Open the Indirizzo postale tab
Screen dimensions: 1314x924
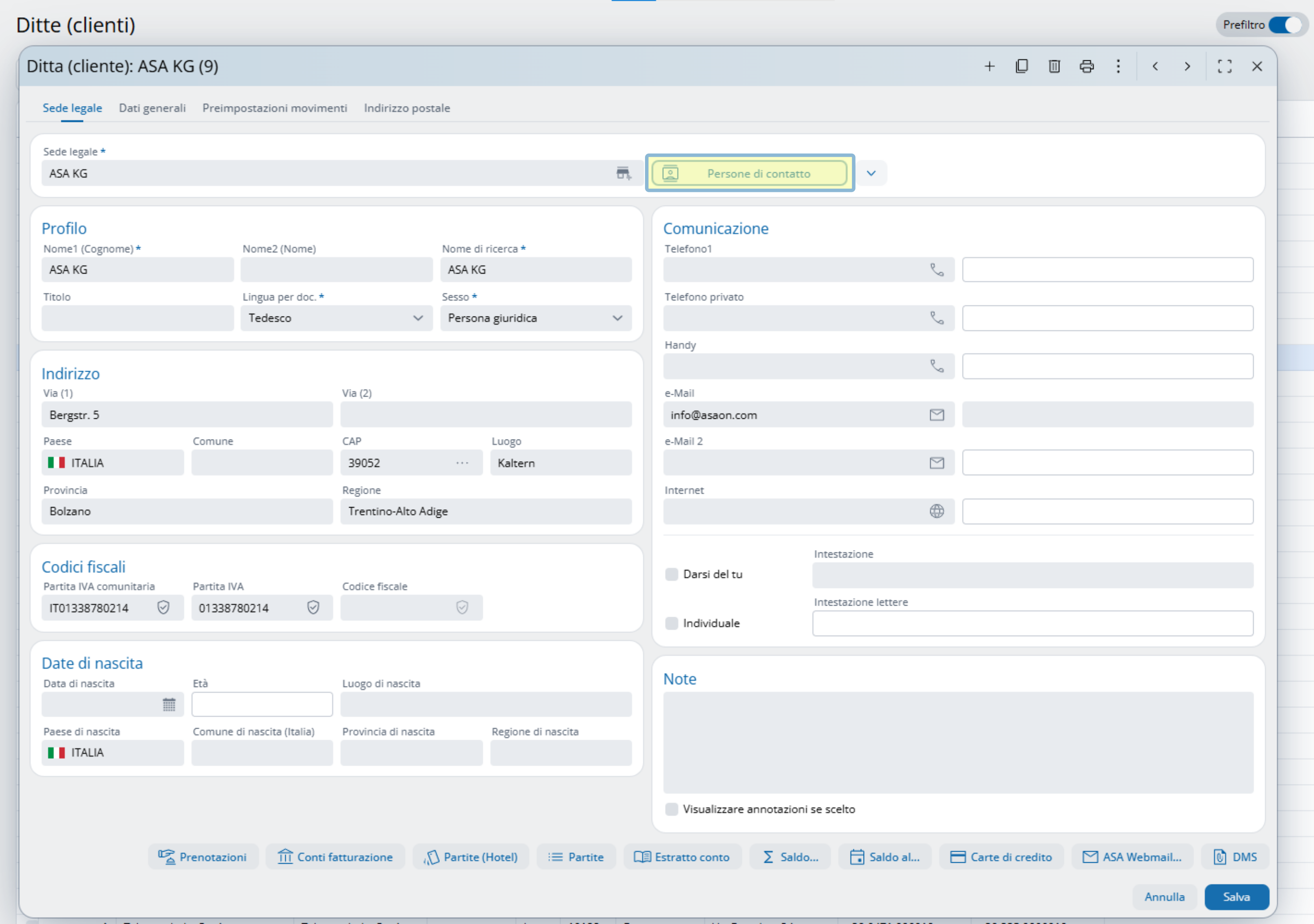[x=407, y=108]
